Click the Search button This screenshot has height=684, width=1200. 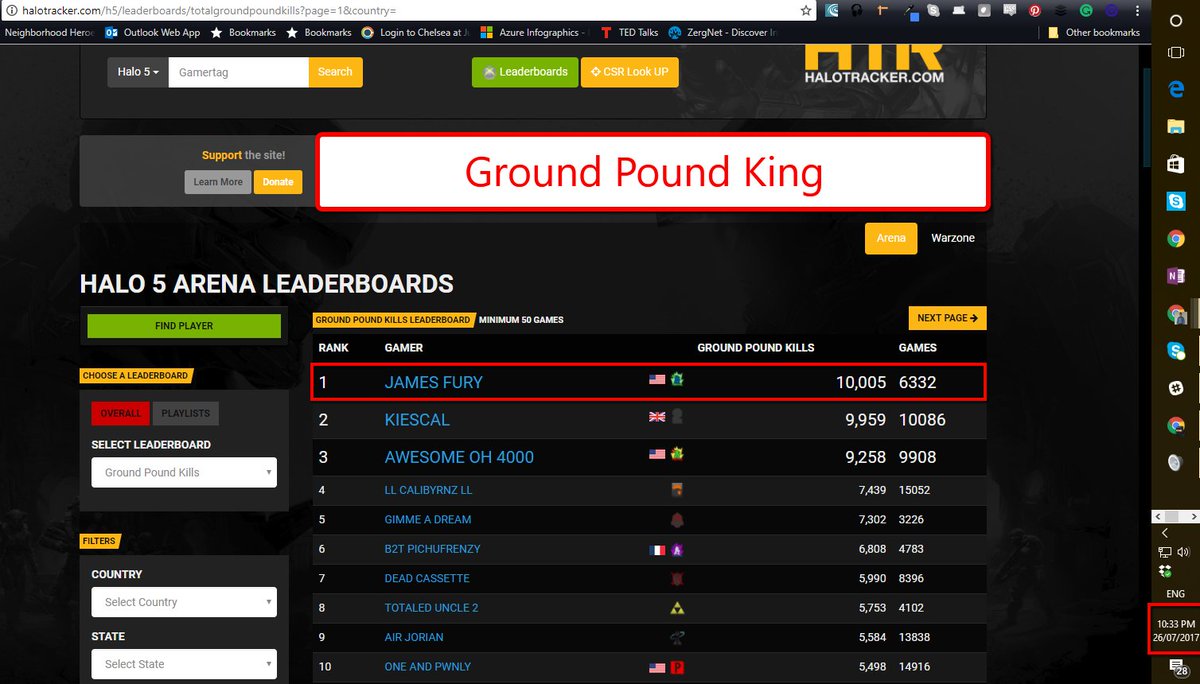pos(335,72)
